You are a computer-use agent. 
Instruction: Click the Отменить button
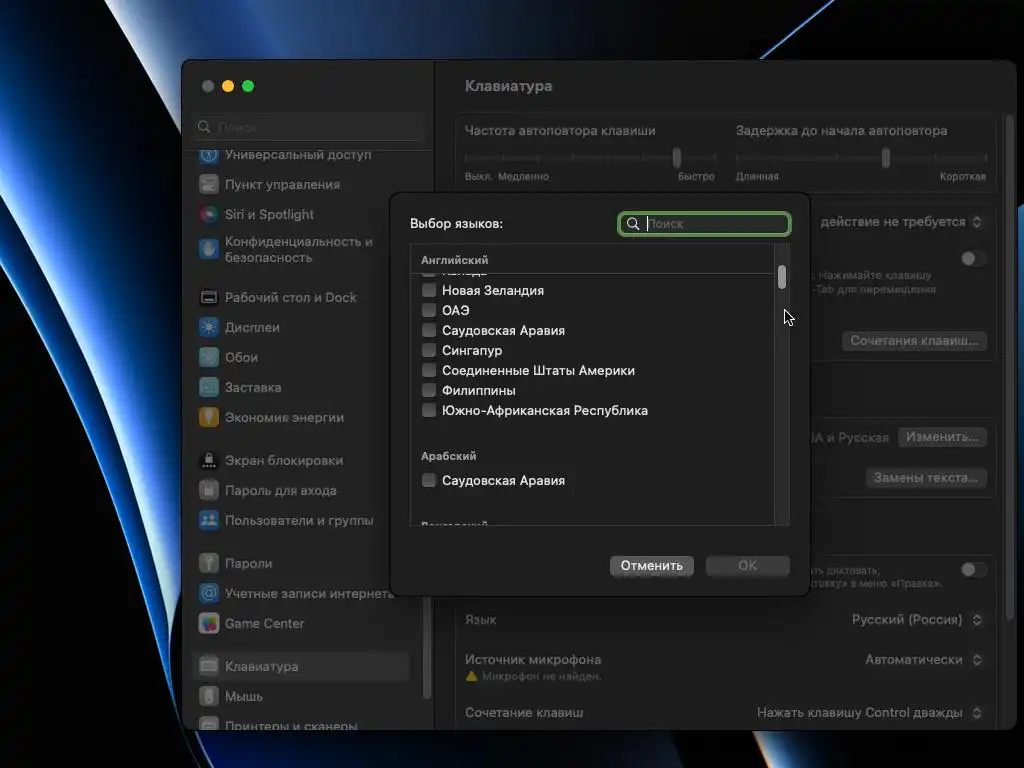tap(652, 566)
